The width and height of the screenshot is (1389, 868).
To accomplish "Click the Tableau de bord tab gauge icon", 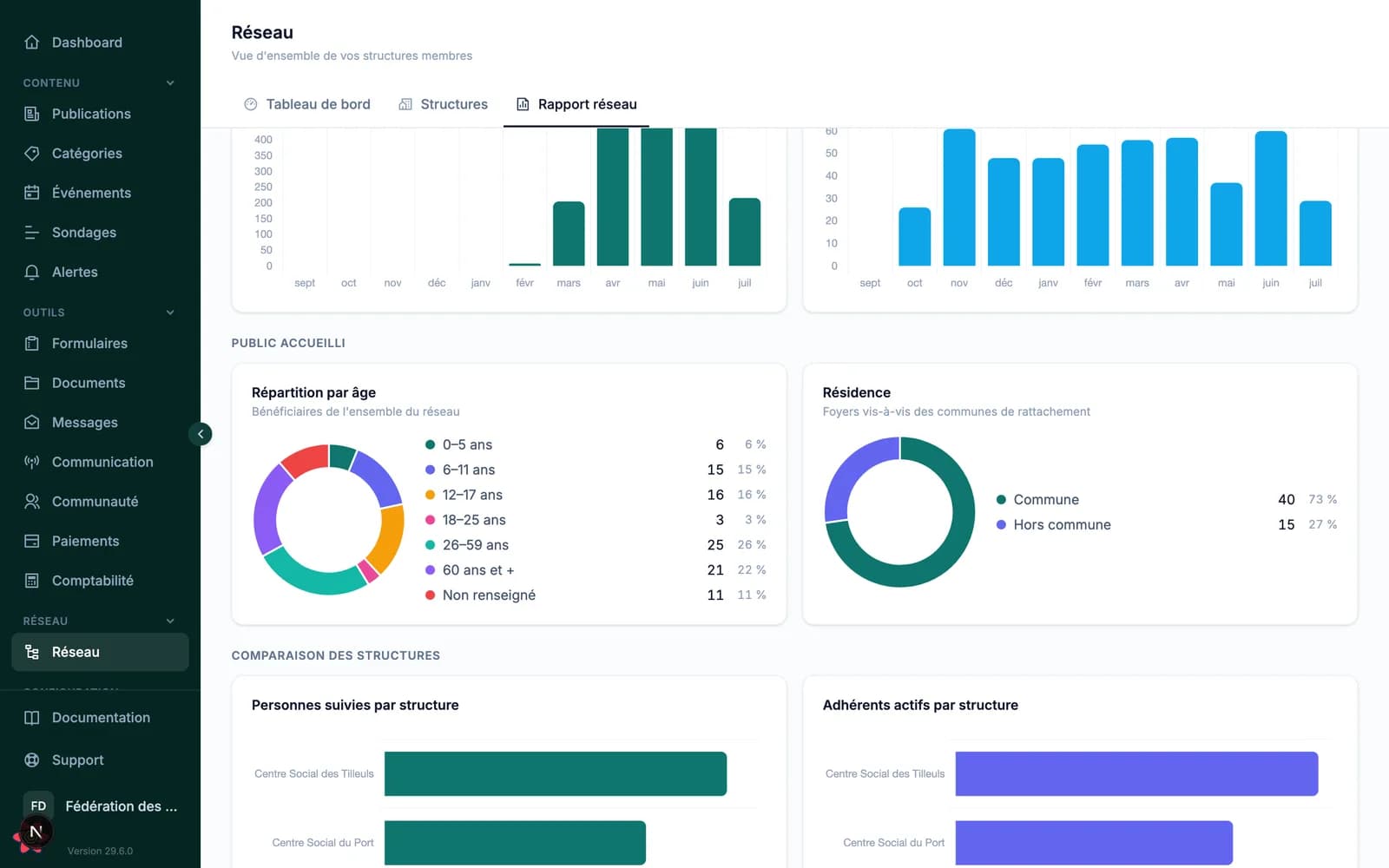I will (x=251, y=104).
